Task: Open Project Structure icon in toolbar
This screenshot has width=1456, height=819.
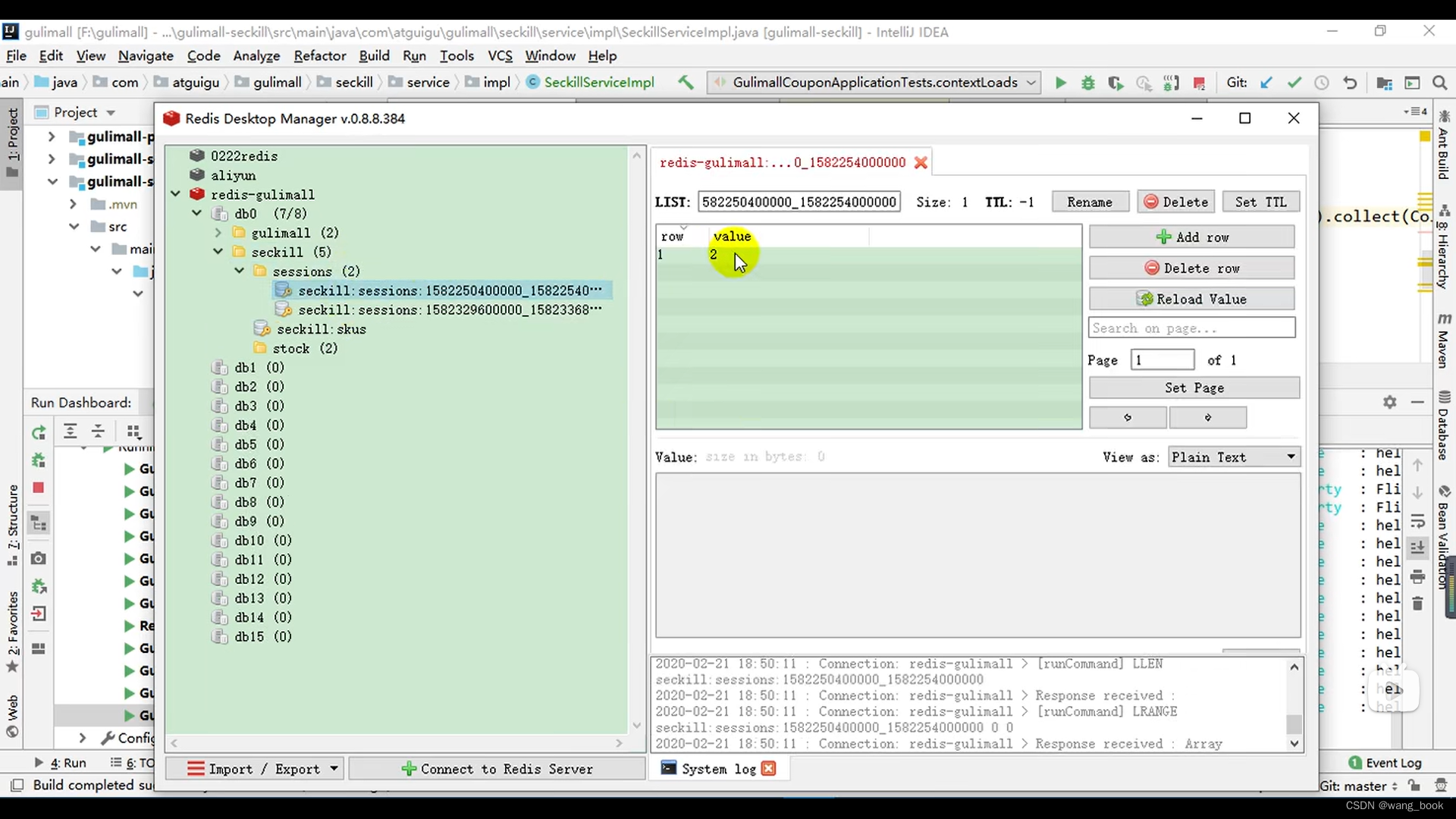Action: (x=1384, y=83)
